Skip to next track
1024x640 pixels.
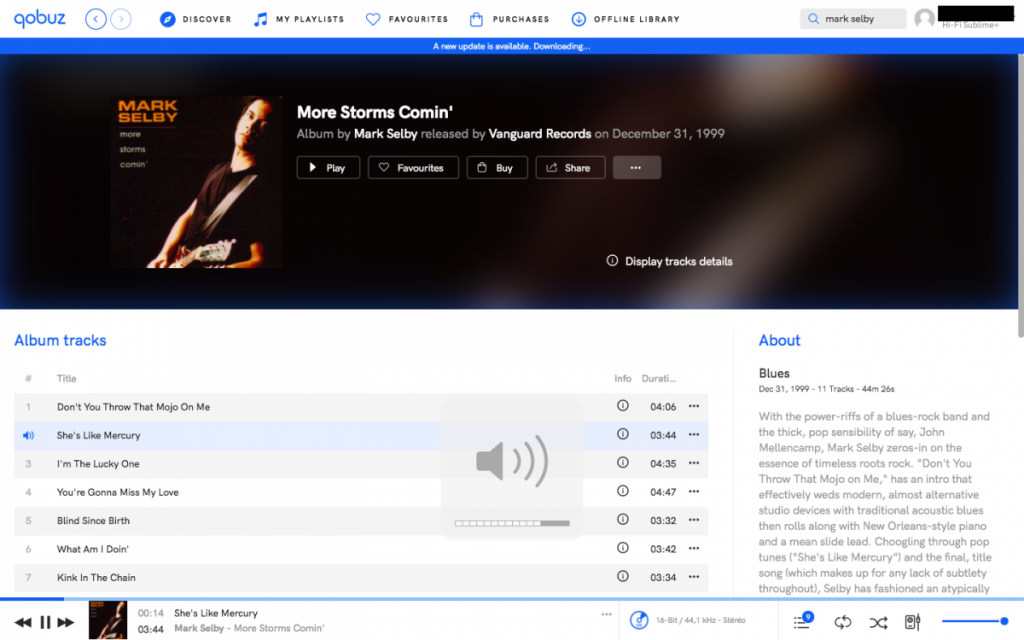[x=66, y=622]
